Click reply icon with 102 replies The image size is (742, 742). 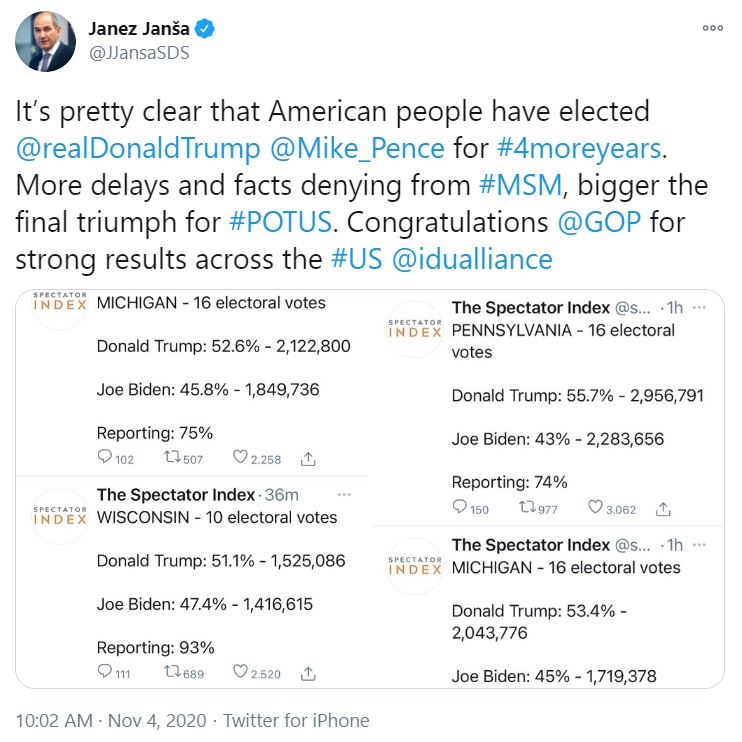tap(105, 459)
